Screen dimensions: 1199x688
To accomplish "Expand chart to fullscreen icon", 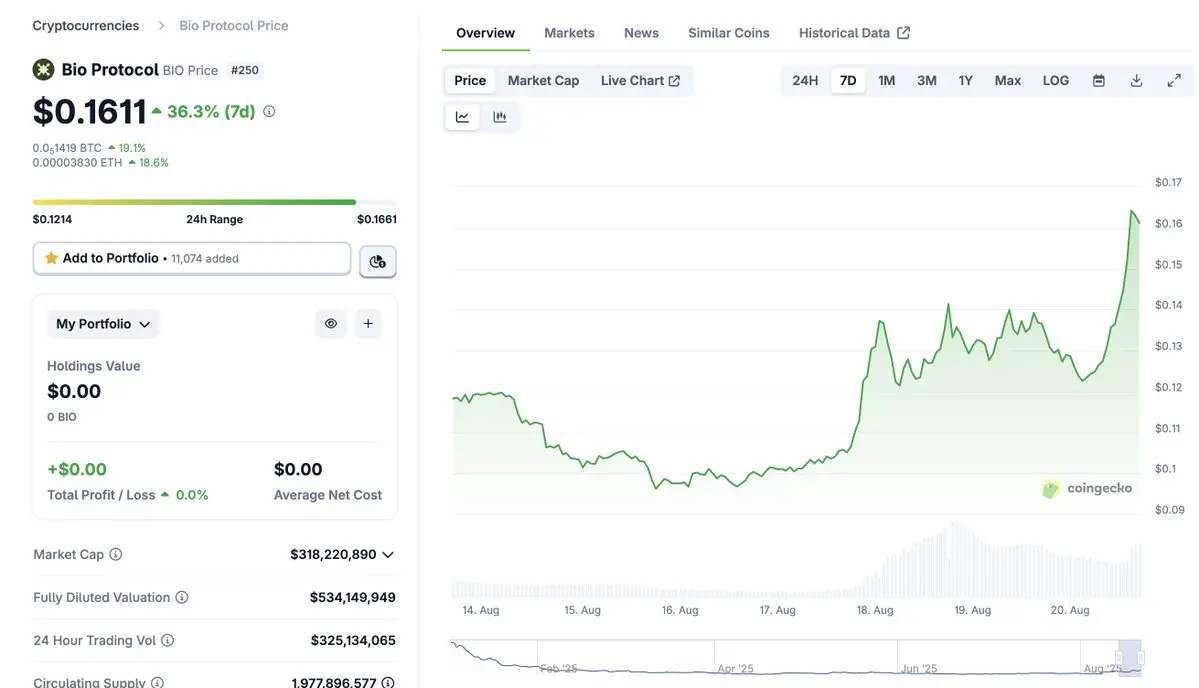I will (x=1174, y=80).
